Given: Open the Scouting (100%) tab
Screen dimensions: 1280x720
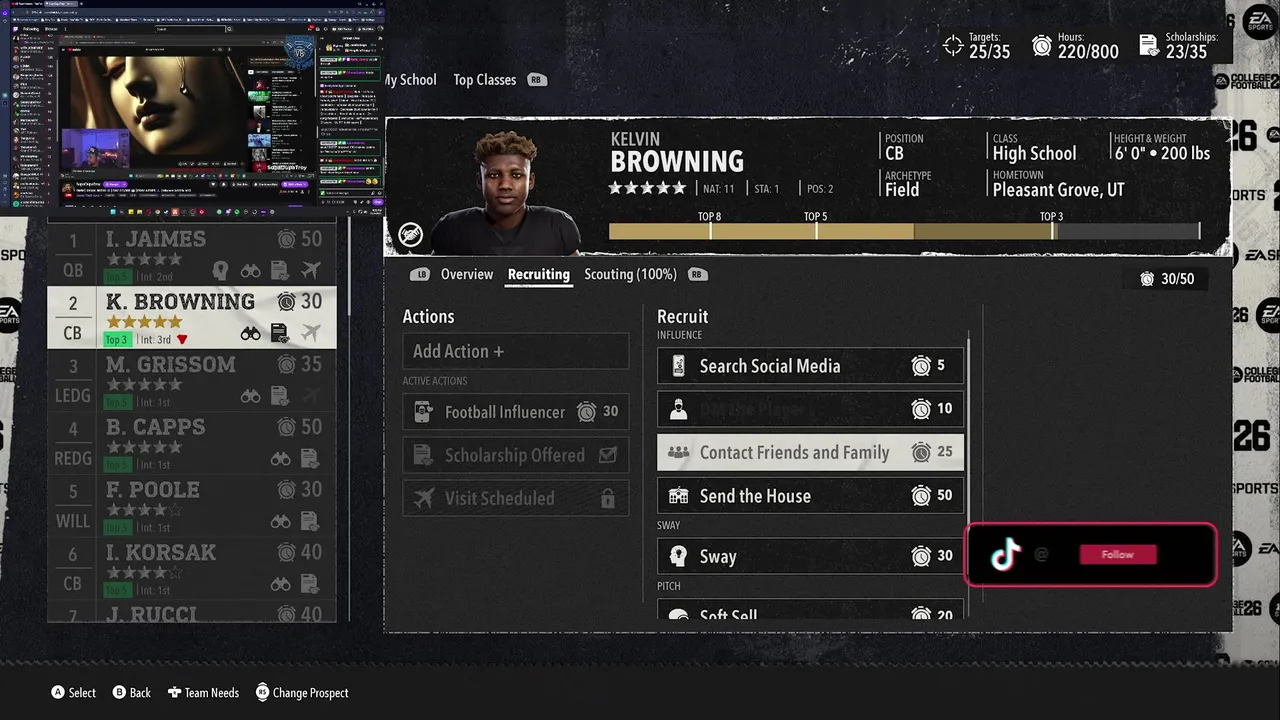Looking at the screenshot, I should (x=630, y=274).
